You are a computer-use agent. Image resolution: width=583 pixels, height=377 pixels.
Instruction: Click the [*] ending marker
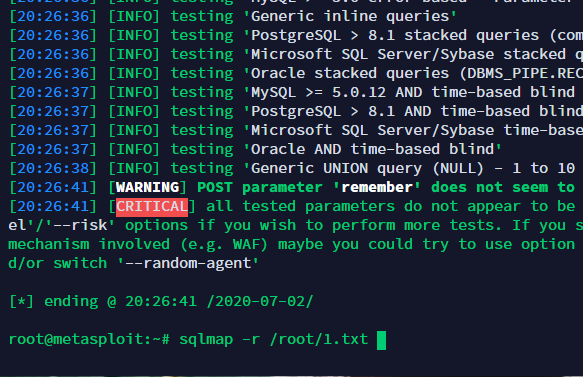coord(22,302)
